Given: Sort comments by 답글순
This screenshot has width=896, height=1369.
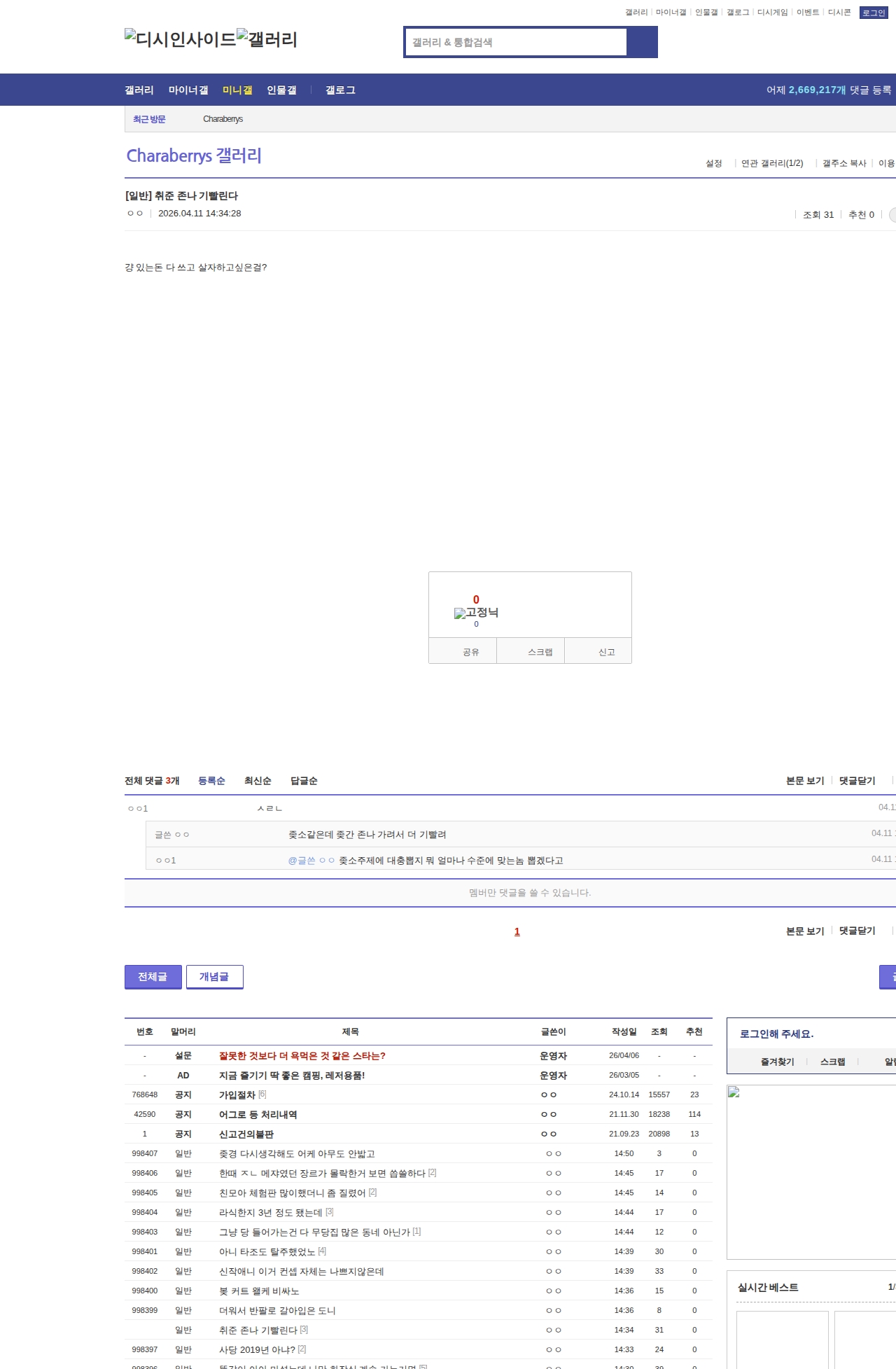Looking at the screenshot, I should click(304, 781).
